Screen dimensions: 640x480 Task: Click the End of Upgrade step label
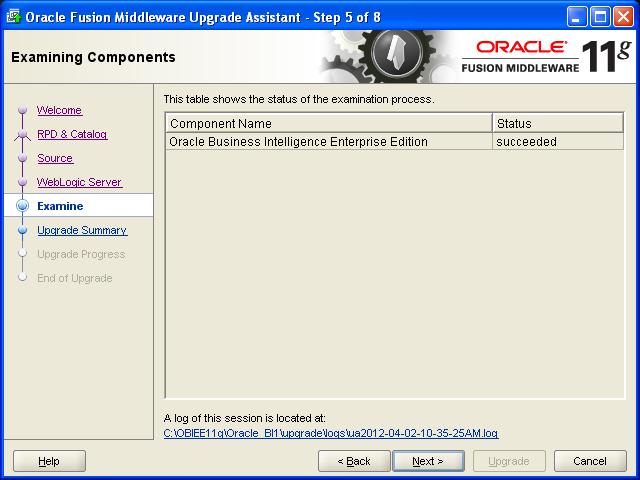75,278
